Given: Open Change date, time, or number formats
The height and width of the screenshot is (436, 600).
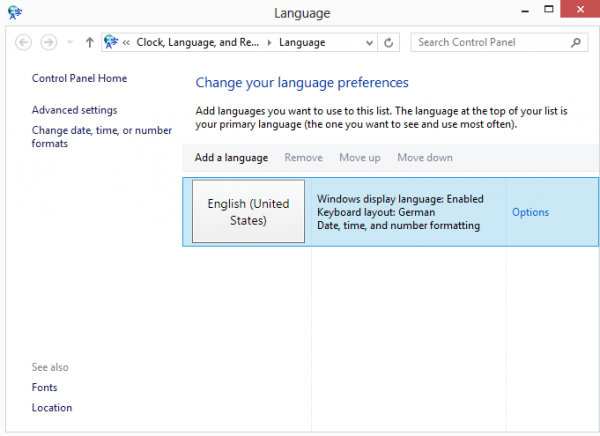Looking at the screenshot, I should coord(102,137).
